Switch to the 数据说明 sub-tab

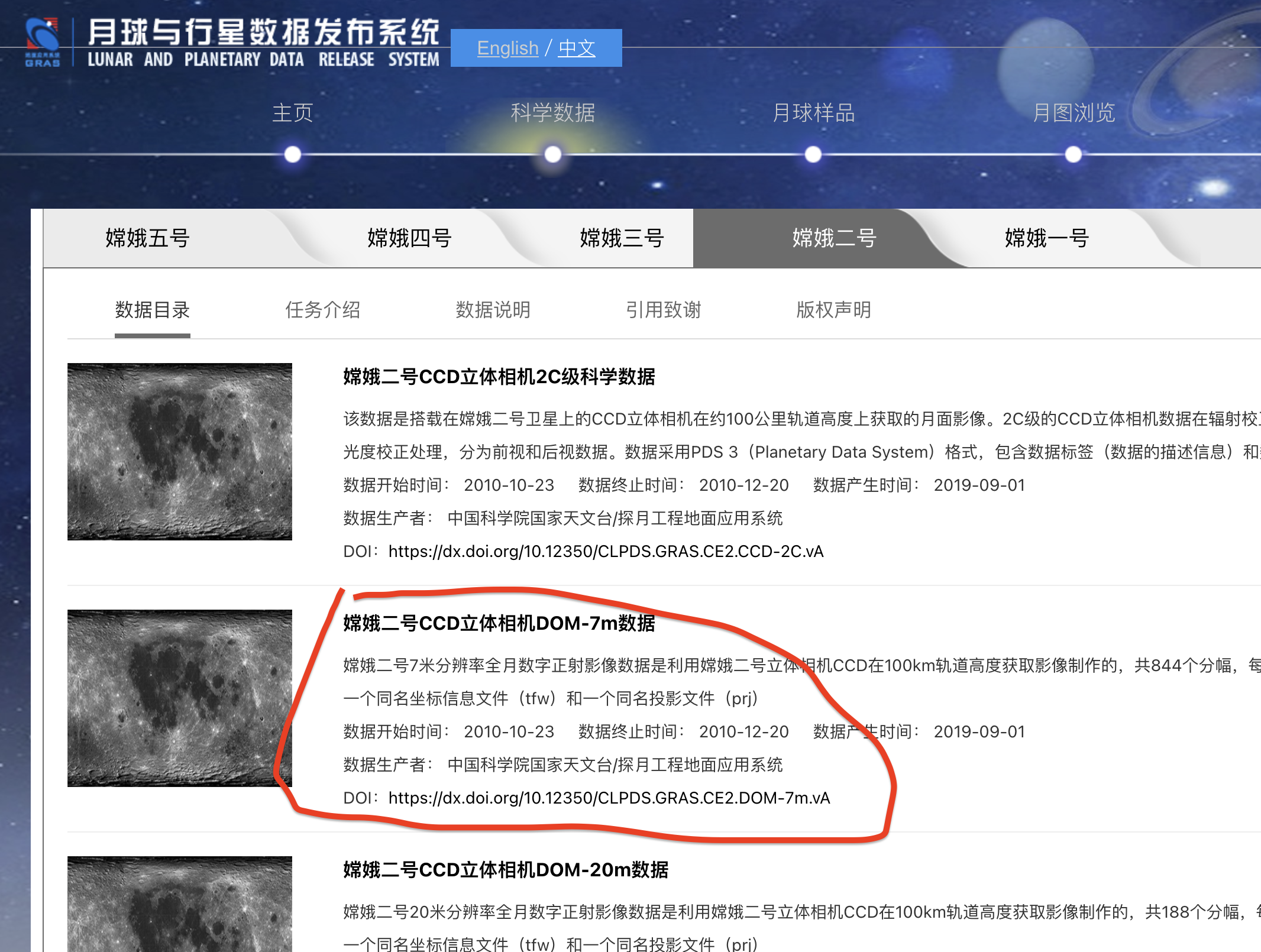(x=493, y=310)
